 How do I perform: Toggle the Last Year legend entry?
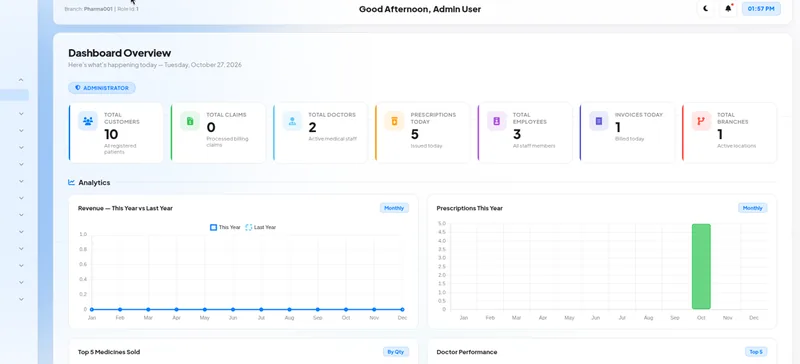260,227
